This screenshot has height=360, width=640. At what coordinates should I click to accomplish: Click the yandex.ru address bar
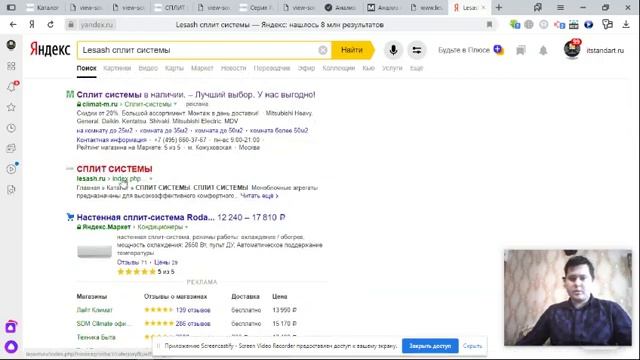pyautogui.click(x=97, y=25)
